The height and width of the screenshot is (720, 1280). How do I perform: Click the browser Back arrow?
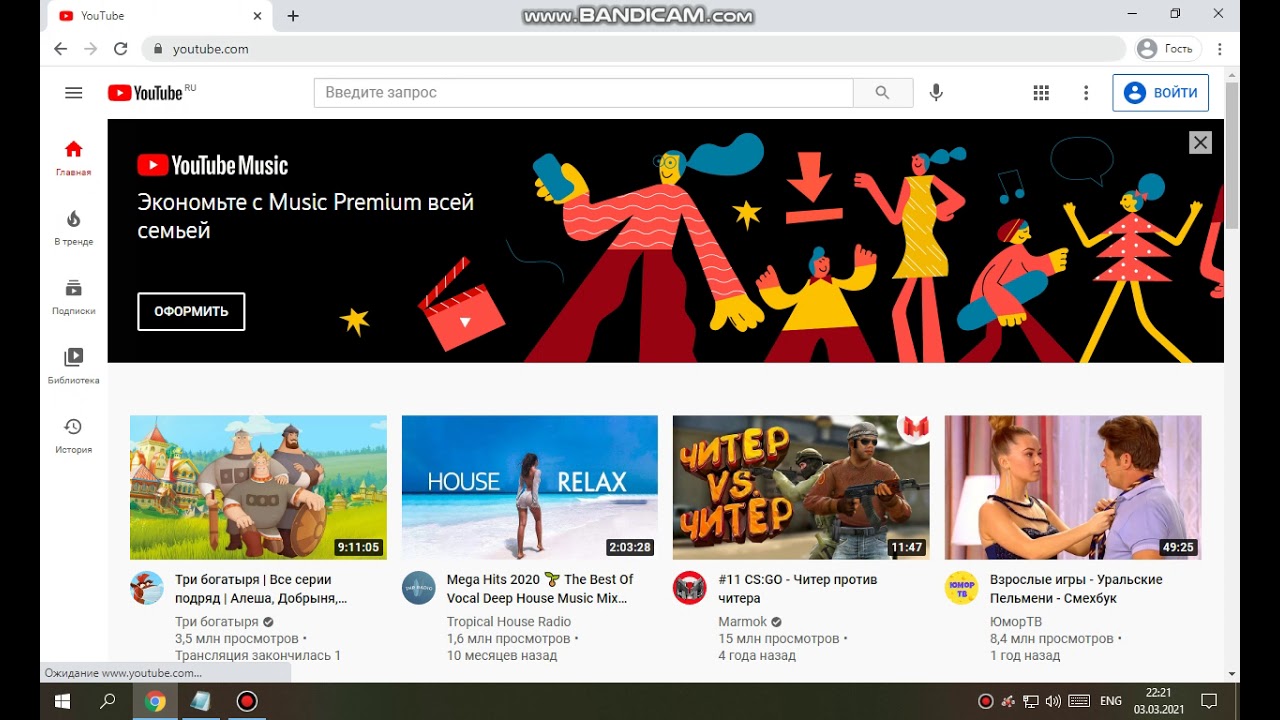tap(61, 49)
